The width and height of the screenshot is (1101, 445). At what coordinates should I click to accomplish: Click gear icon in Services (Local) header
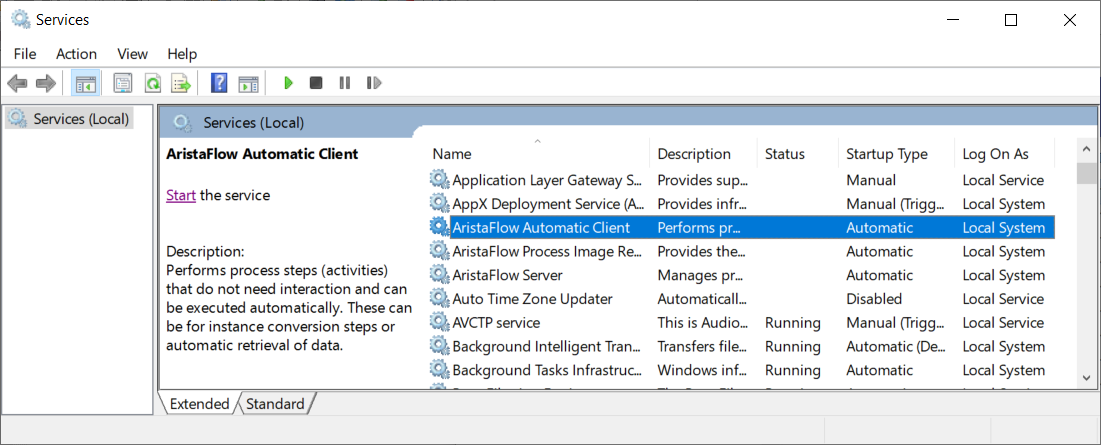click(183, 124)
